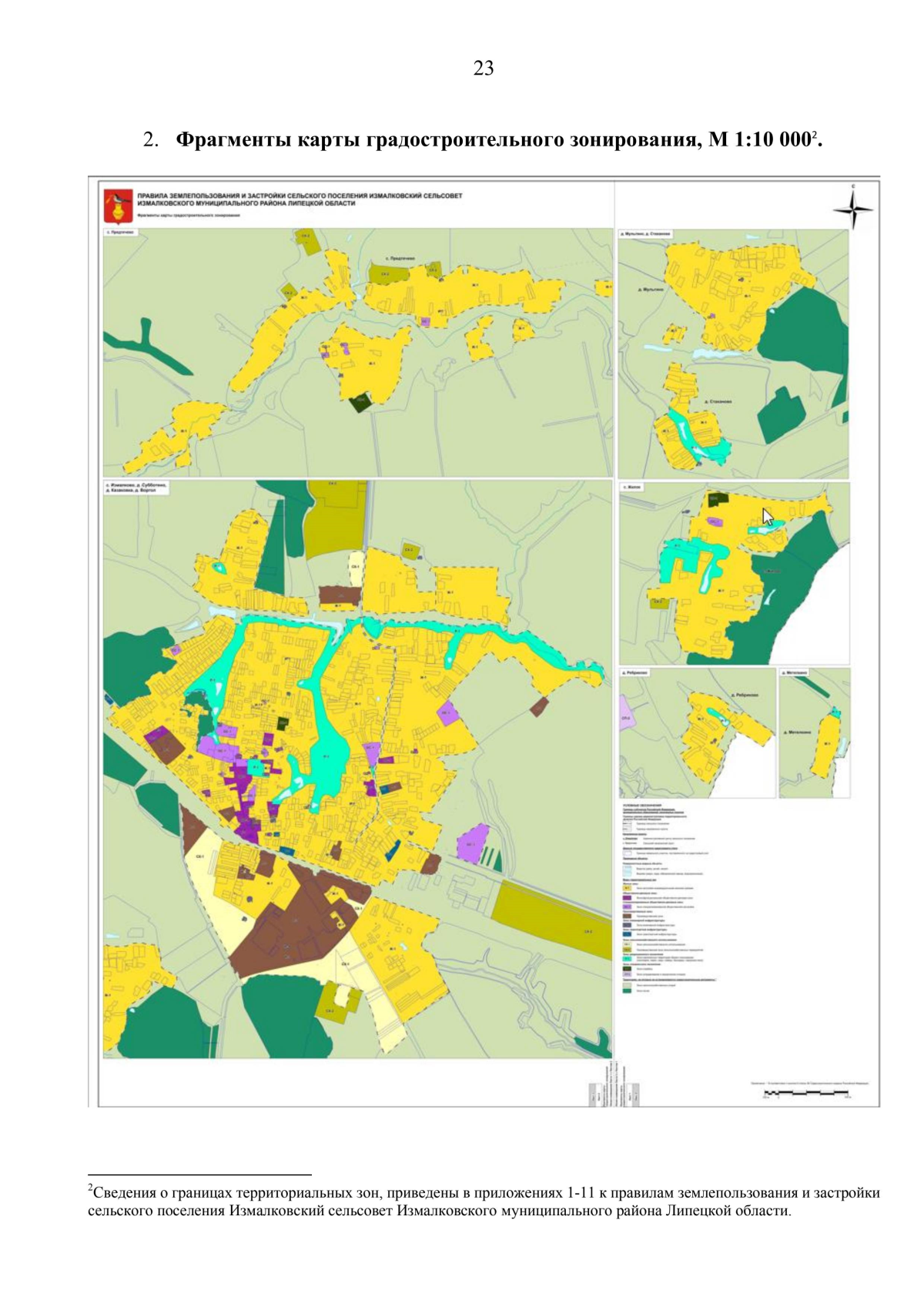Click the 'д. Мульгино, д. Стаханово' panel label
Screen dimensions: 924x1307
coord(645,233)
